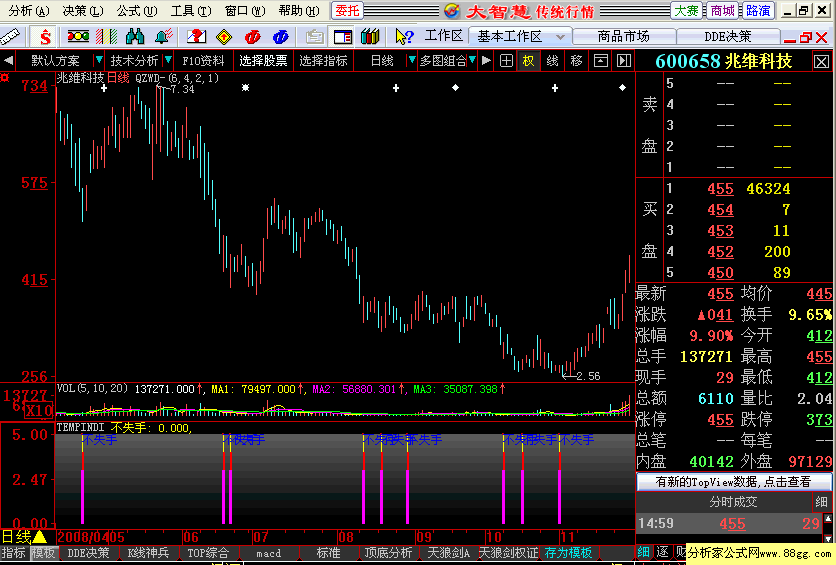Switch to the DDE决策 workspace tab
The width and height of the screenshot is (836, 565).
[x=727, y=36]
